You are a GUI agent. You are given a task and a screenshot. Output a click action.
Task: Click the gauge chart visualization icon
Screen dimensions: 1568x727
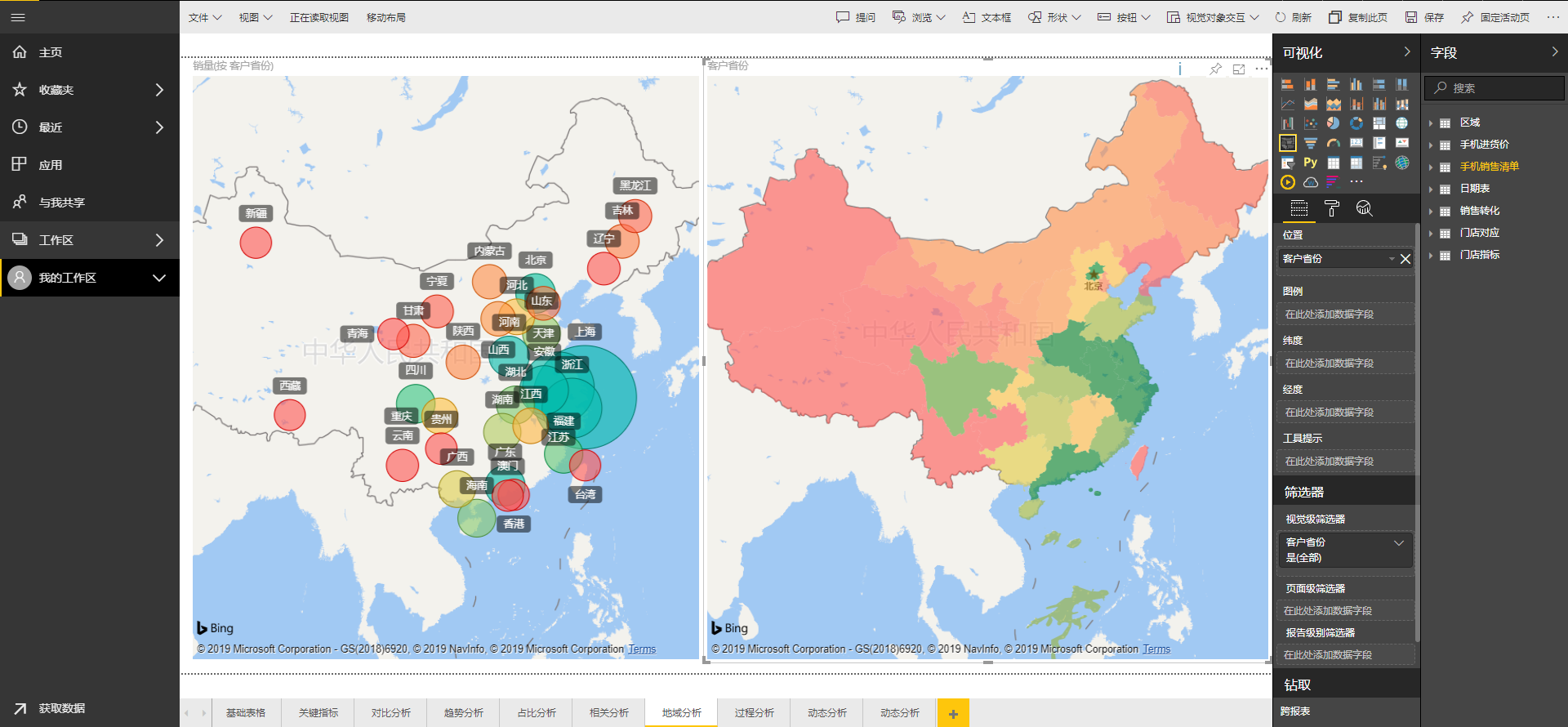point(1333,143)
